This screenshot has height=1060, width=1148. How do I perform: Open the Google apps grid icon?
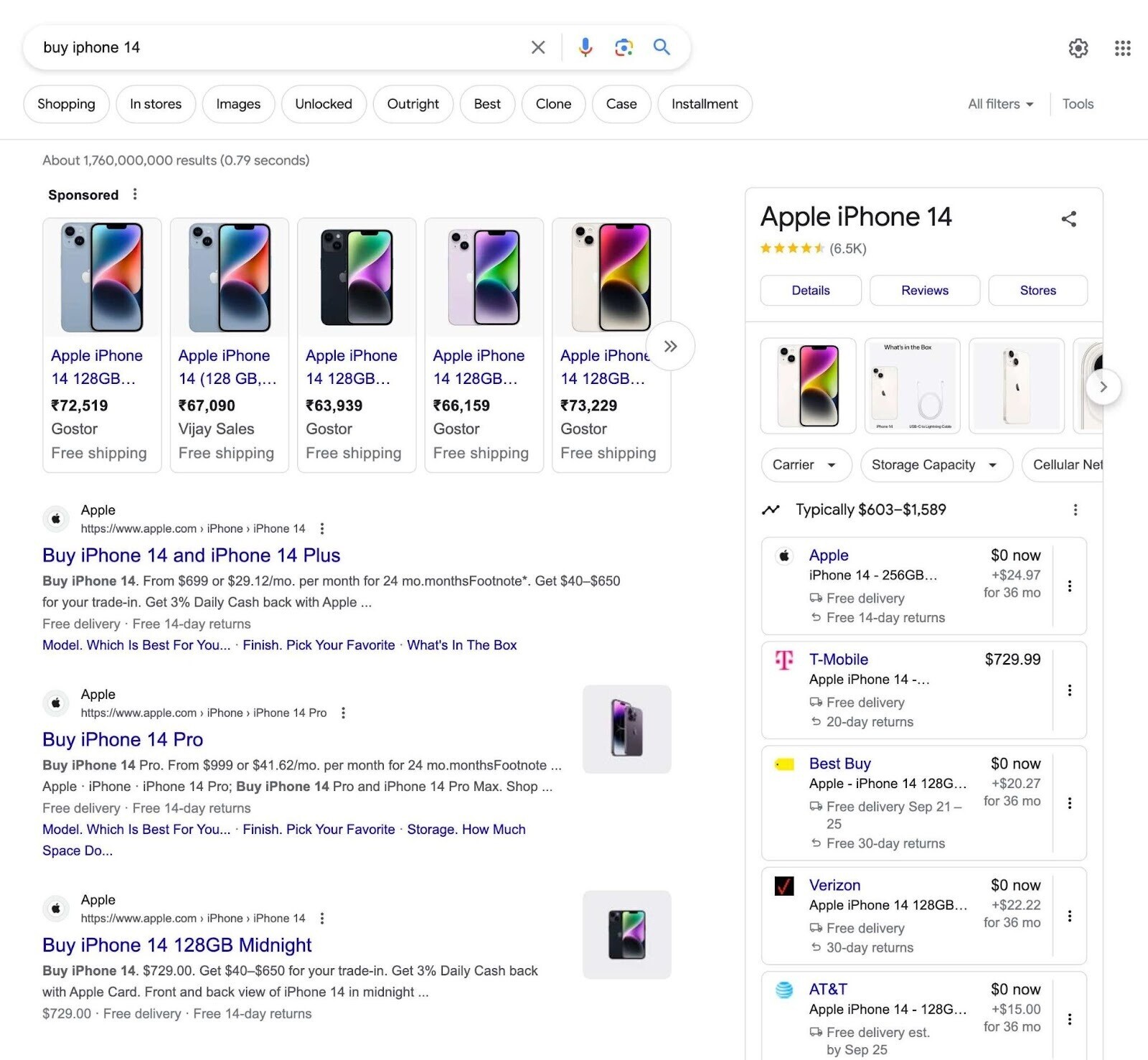pos(1123,48)
